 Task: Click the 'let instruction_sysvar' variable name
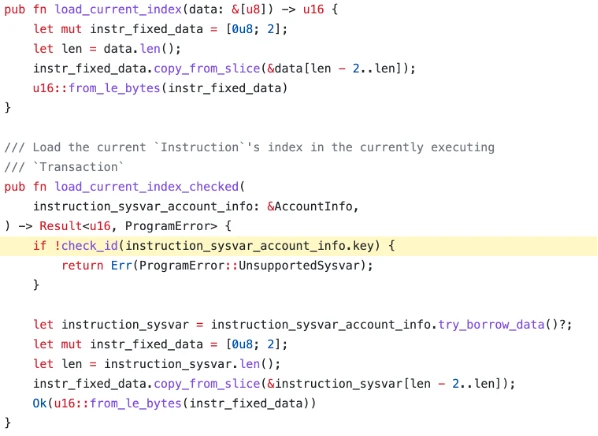point(125,325)
